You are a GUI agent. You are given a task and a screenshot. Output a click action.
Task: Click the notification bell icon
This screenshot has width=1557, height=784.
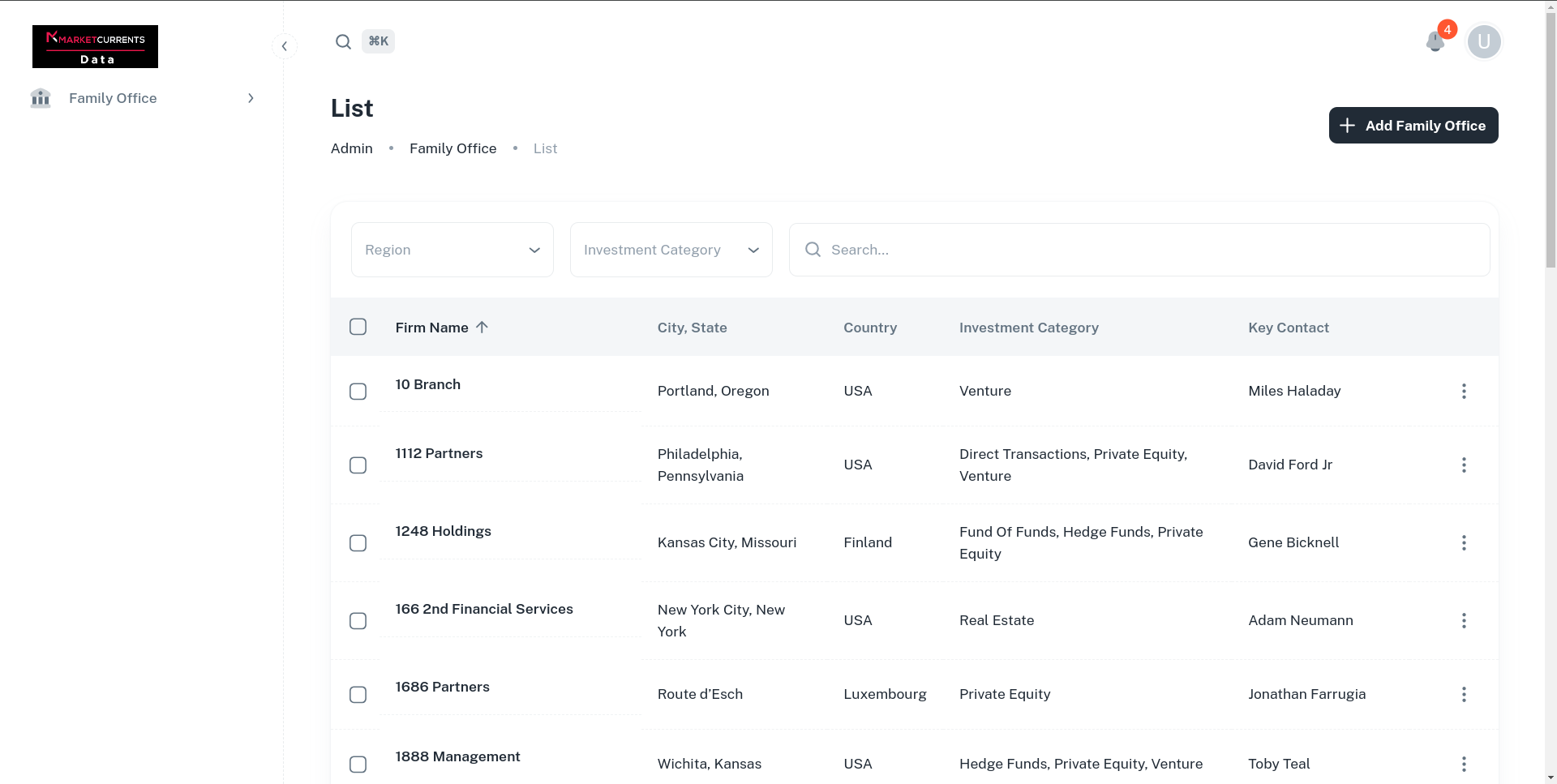[1435, 41]
